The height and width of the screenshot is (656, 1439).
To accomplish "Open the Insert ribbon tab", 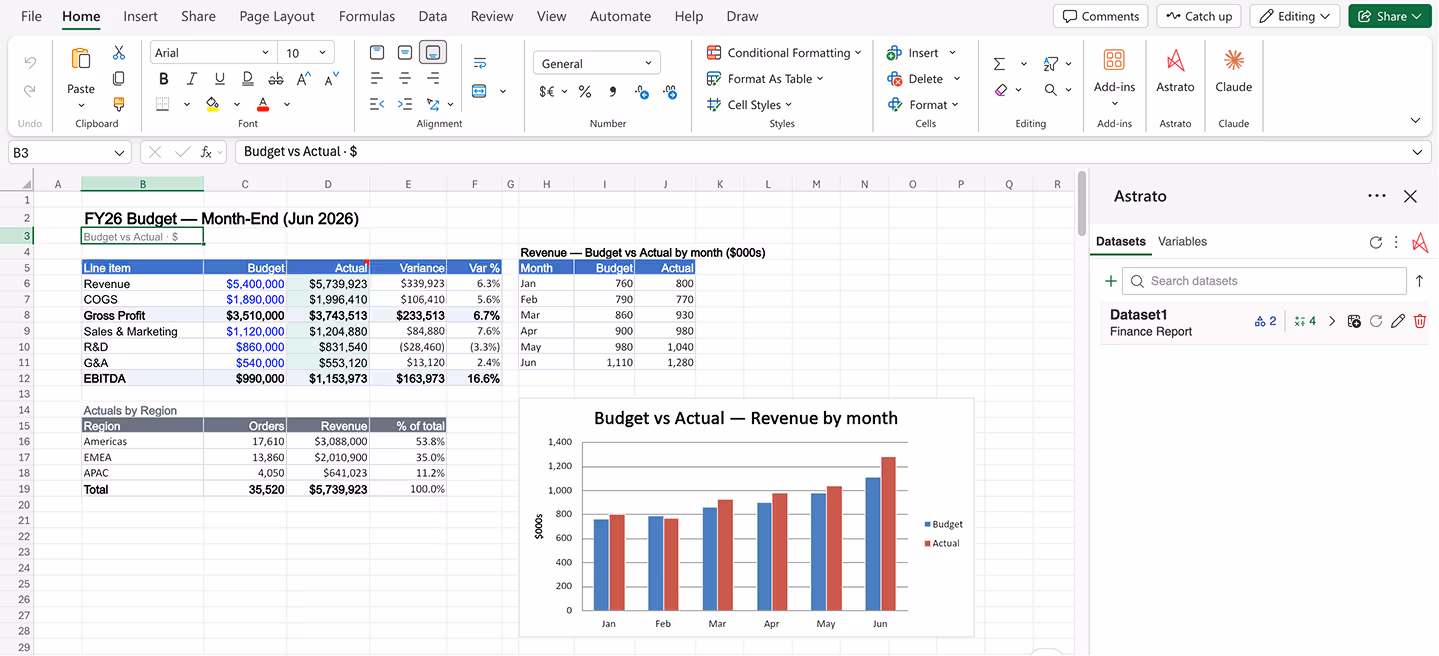I will (x=140, y=16).
